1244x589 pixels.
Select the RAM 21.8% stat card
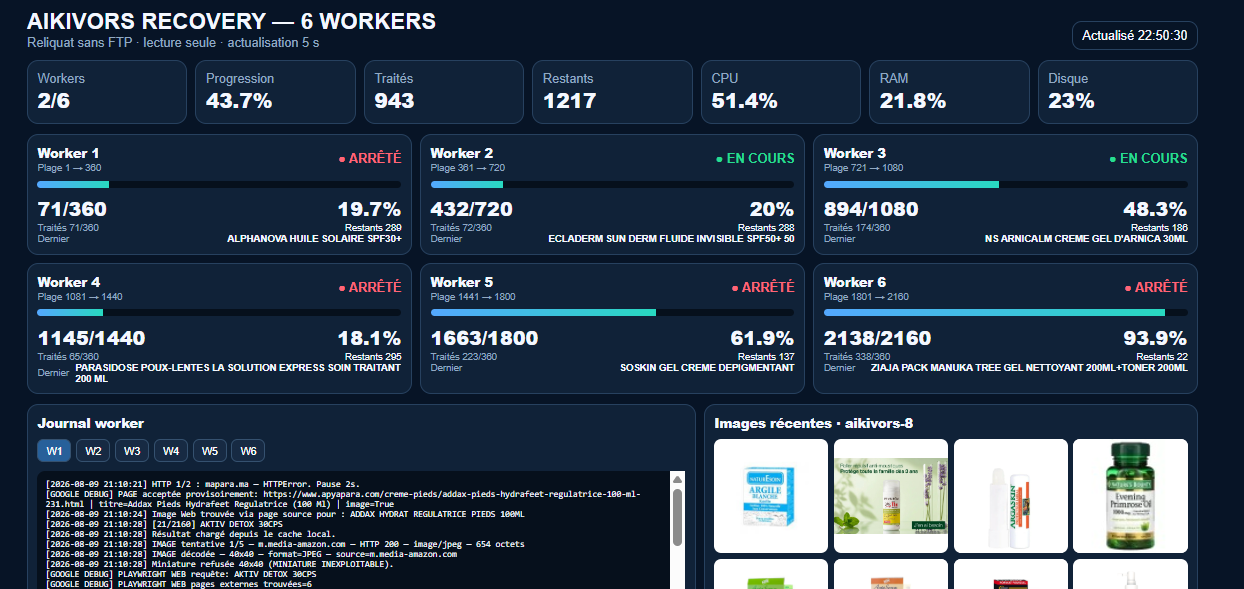tap(949, 92)
